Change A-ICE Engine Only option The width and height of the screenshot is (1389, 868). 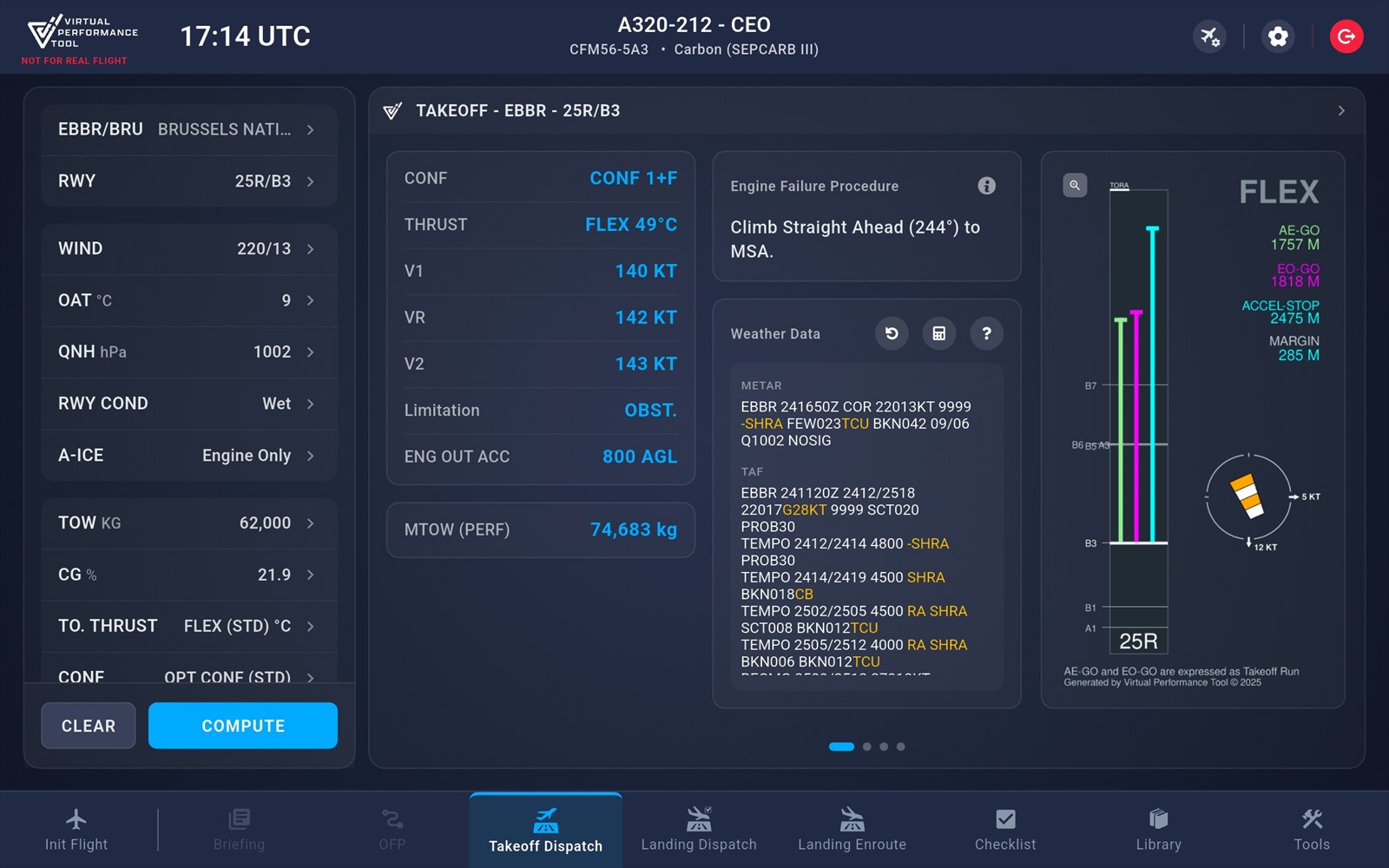click(189, 455)
